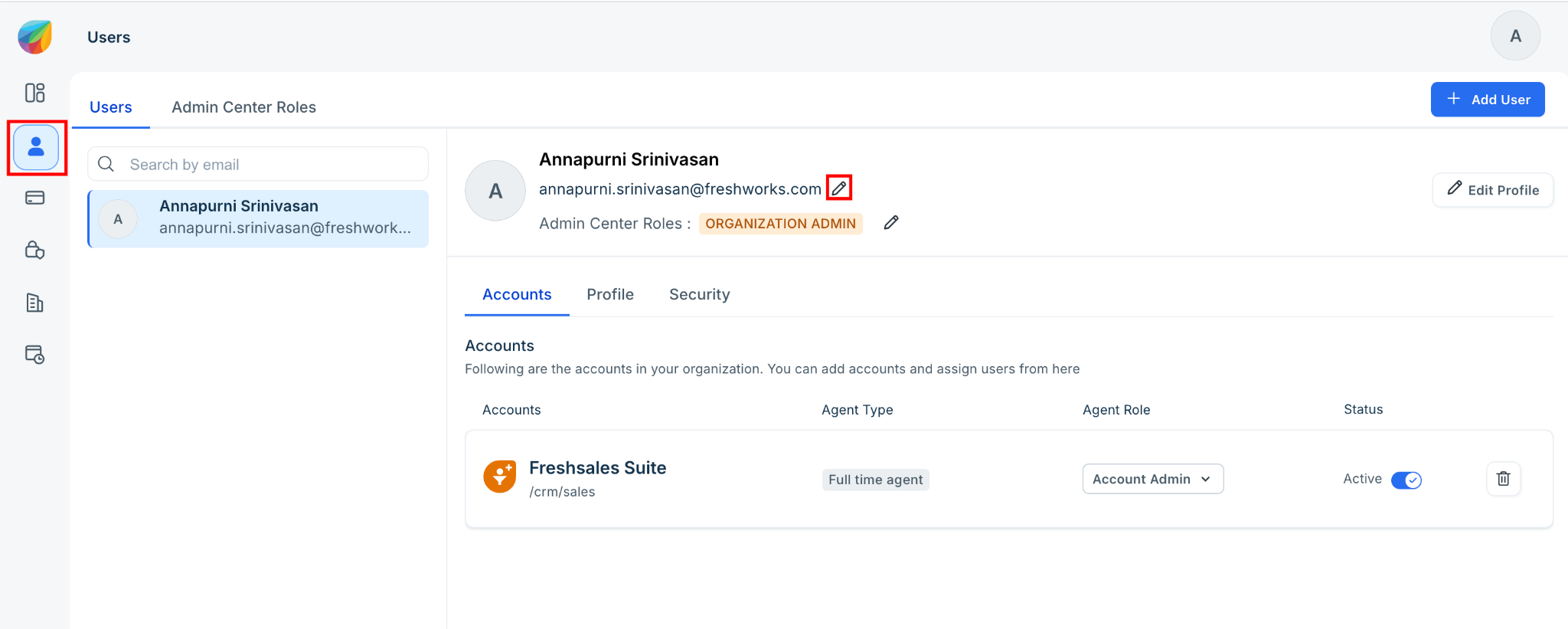Click the Search by email field
Screen dimensions: 1568x629
(x=258, y=164)
